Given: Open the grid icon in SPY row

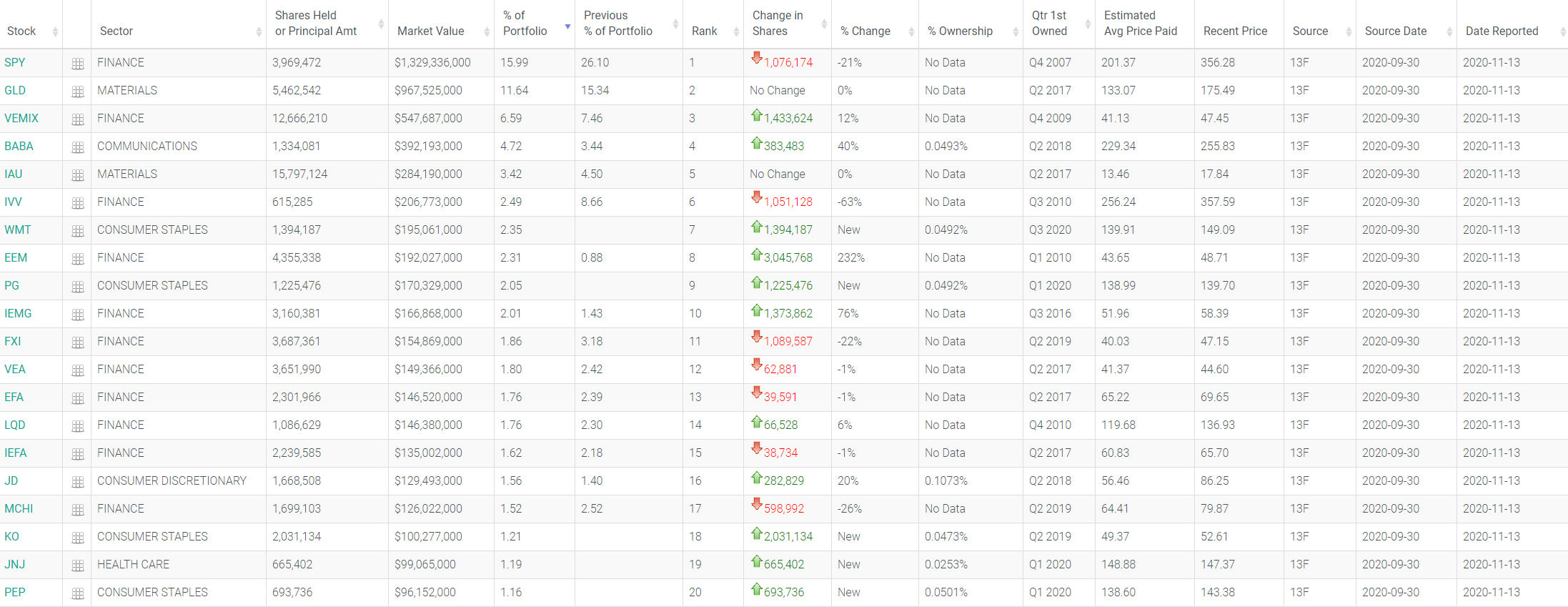Looking at the screenshot, I should pos(78,64).
